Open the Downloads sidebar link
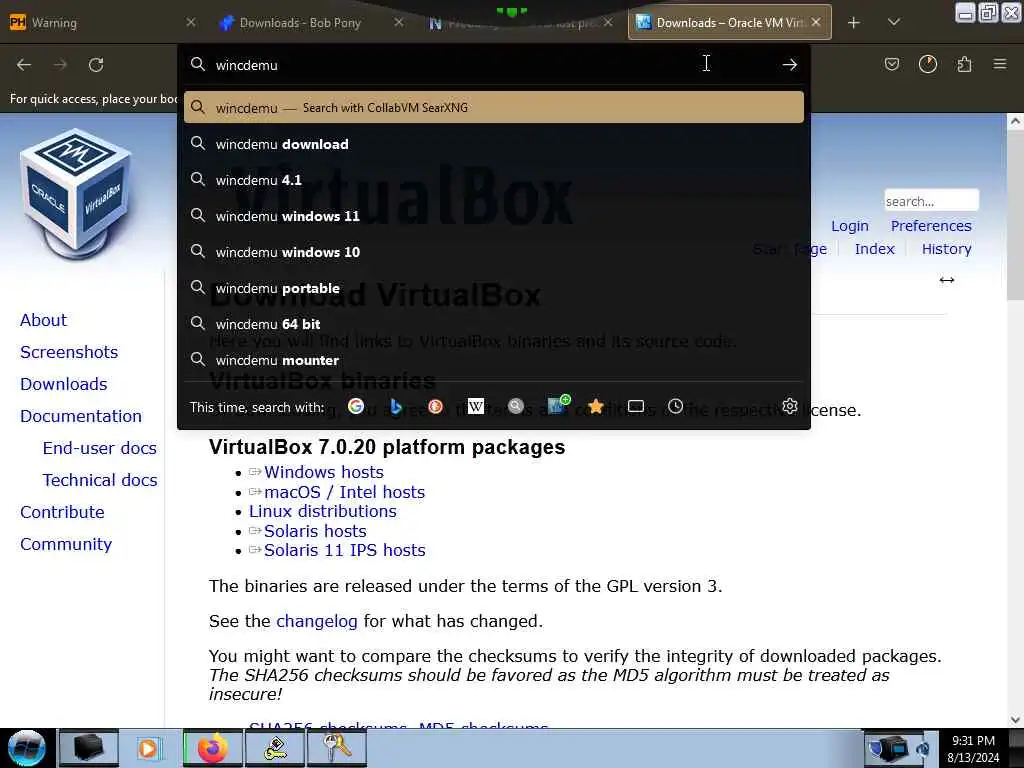The height and width of the screenshot is (768, 1024). (63, 384)
